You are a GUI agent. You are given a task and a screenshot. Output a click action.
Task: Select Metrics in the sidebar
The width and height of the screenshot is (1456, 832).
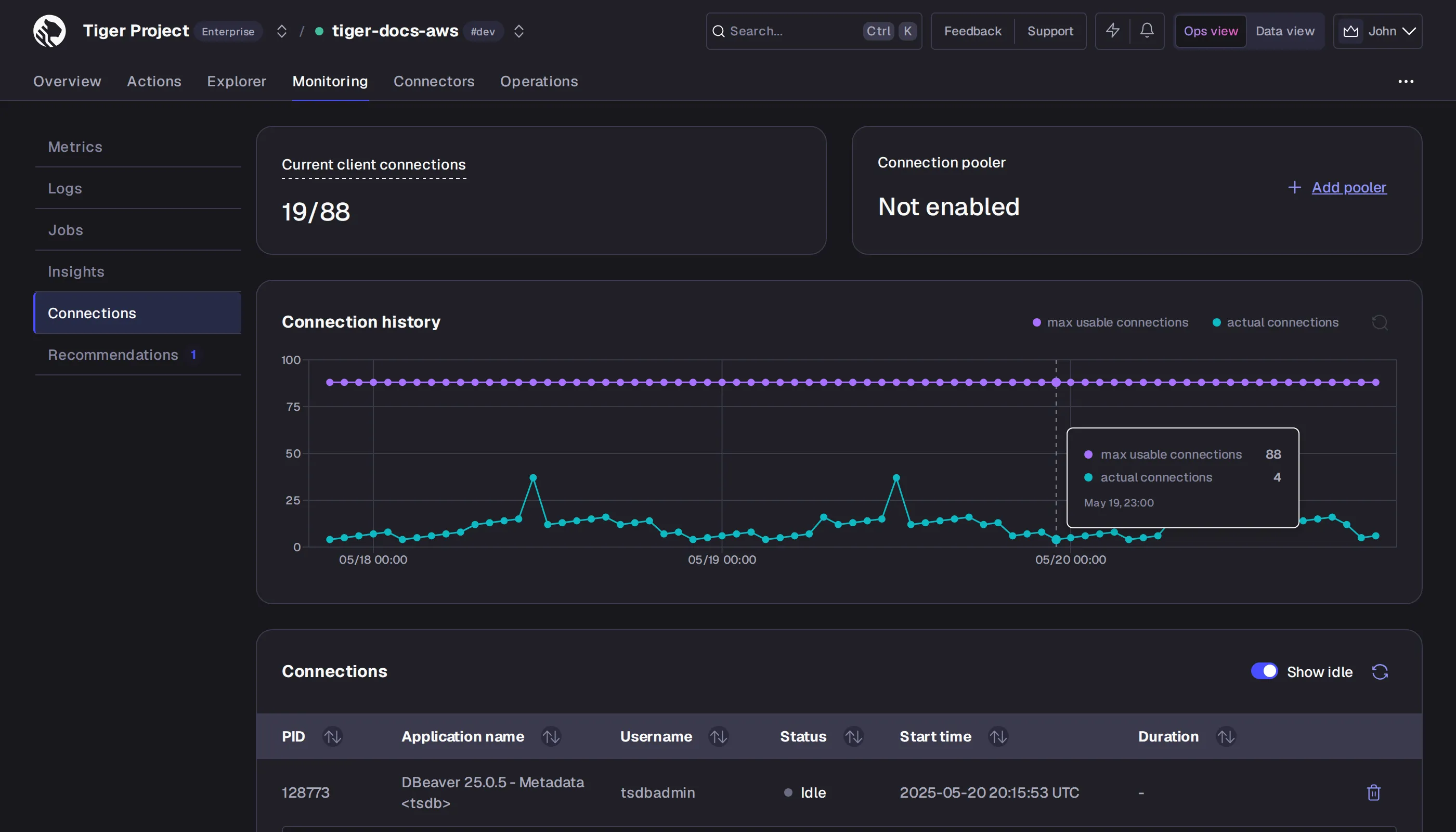[138, 147]
